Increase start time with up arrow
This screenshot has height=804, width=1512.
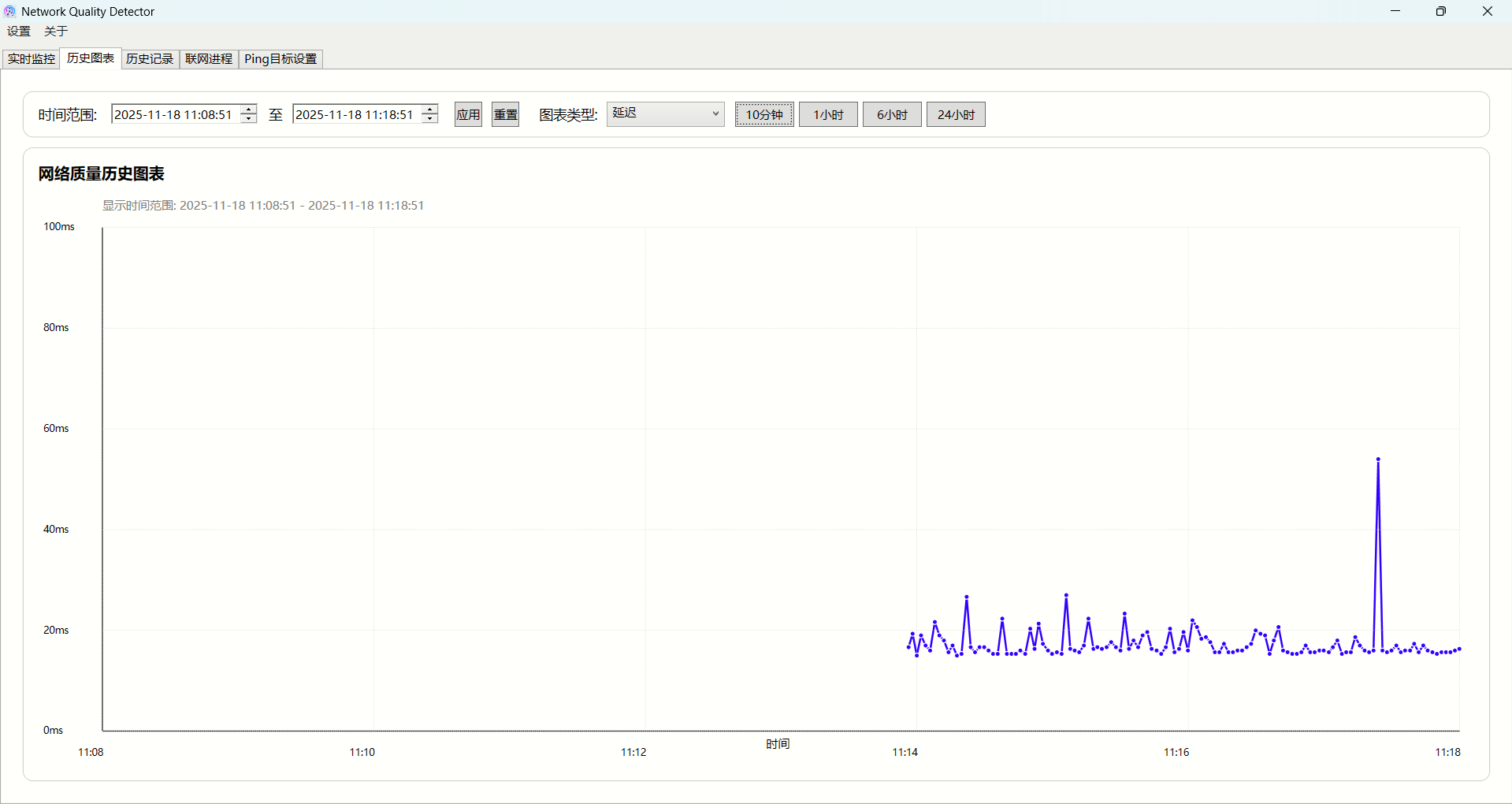[x=248, y=109]
